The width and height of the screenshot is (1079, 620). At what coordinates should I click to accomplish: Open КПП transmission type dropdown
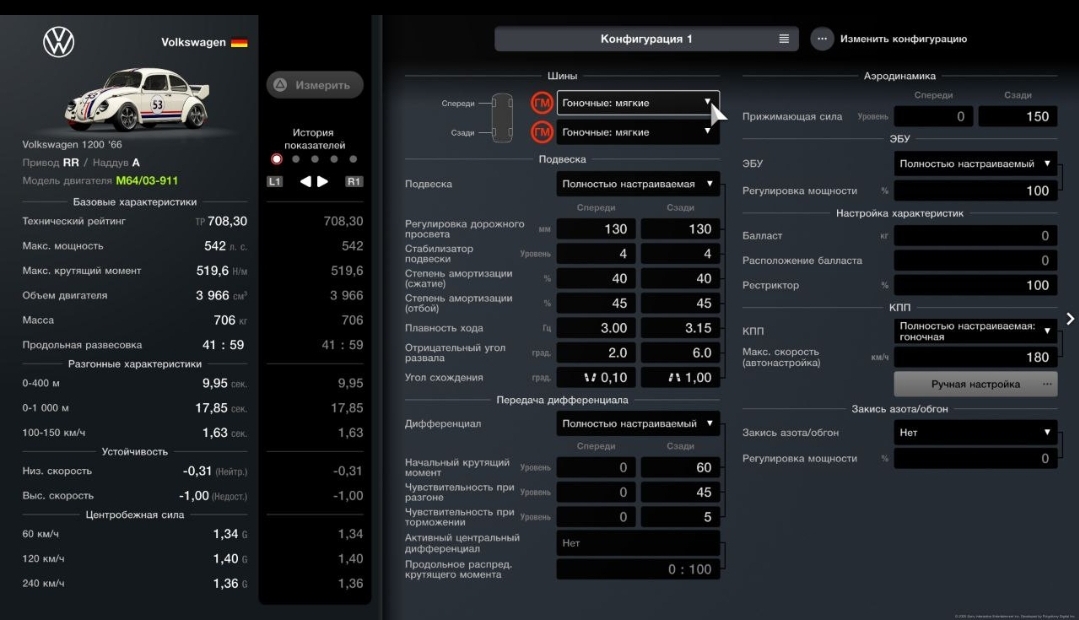tap(976, 332)
